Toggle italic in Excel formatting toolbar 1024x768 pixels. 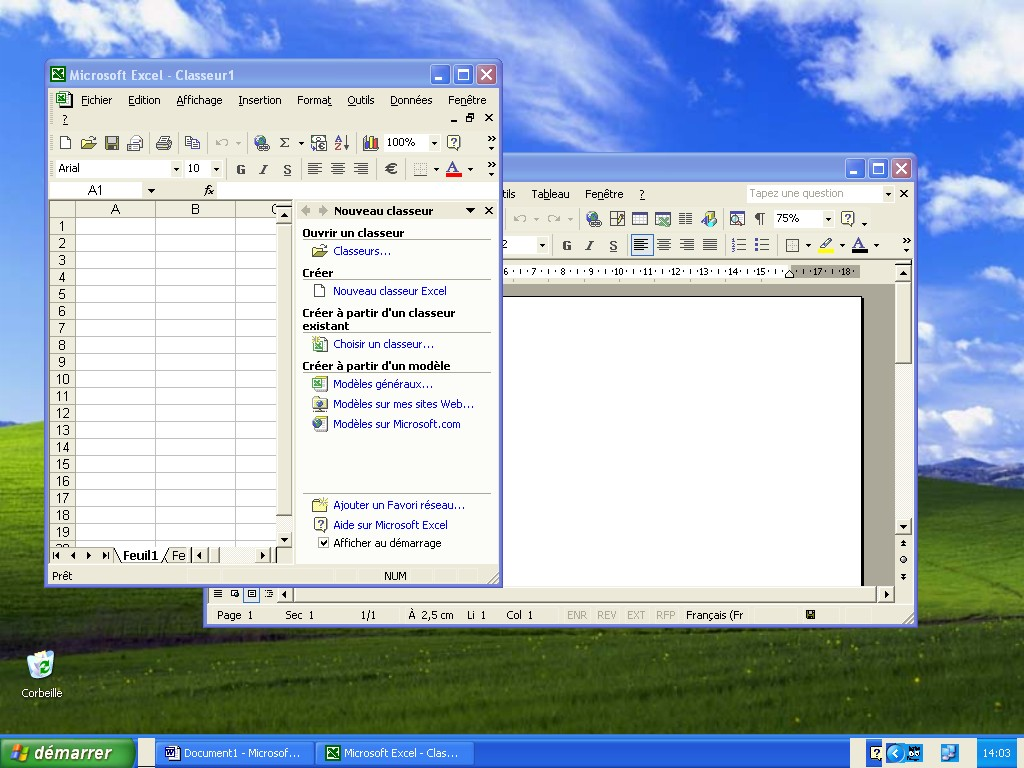pos(264,168)
